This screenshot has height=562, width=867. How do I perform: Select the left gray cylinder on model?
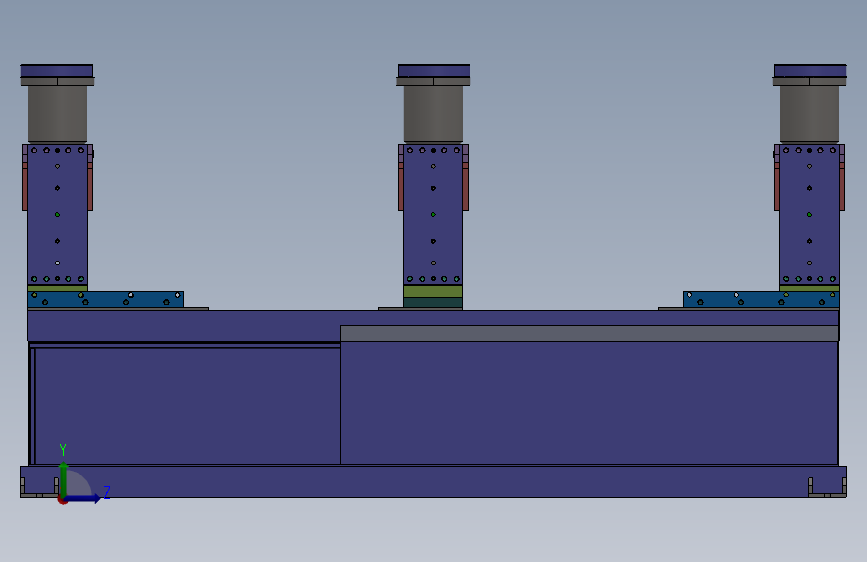click(x=58, y=114)
